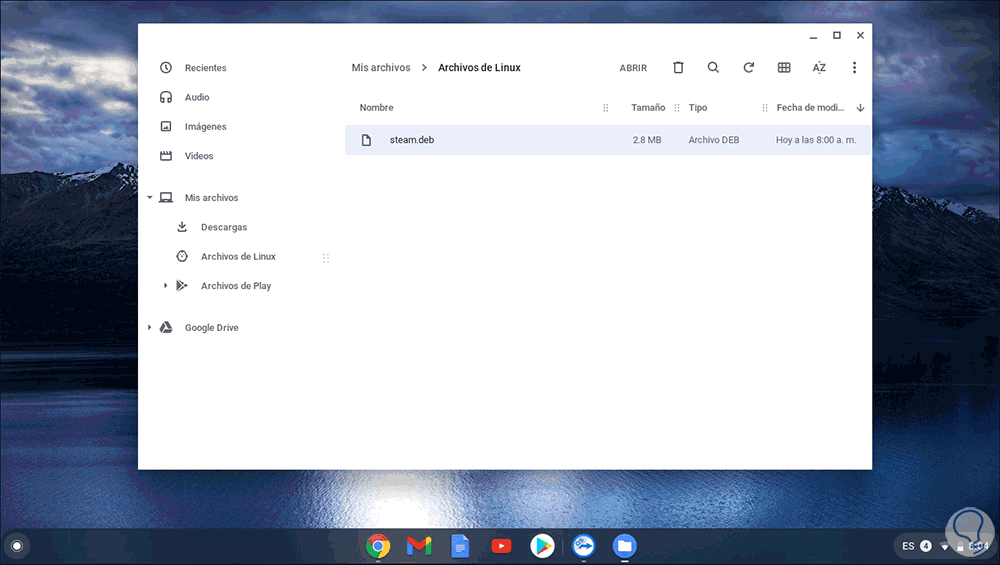The image size is (1000, 565).
Task: Collapse the Mis archivos tree arrow
Action: point(150,198)
